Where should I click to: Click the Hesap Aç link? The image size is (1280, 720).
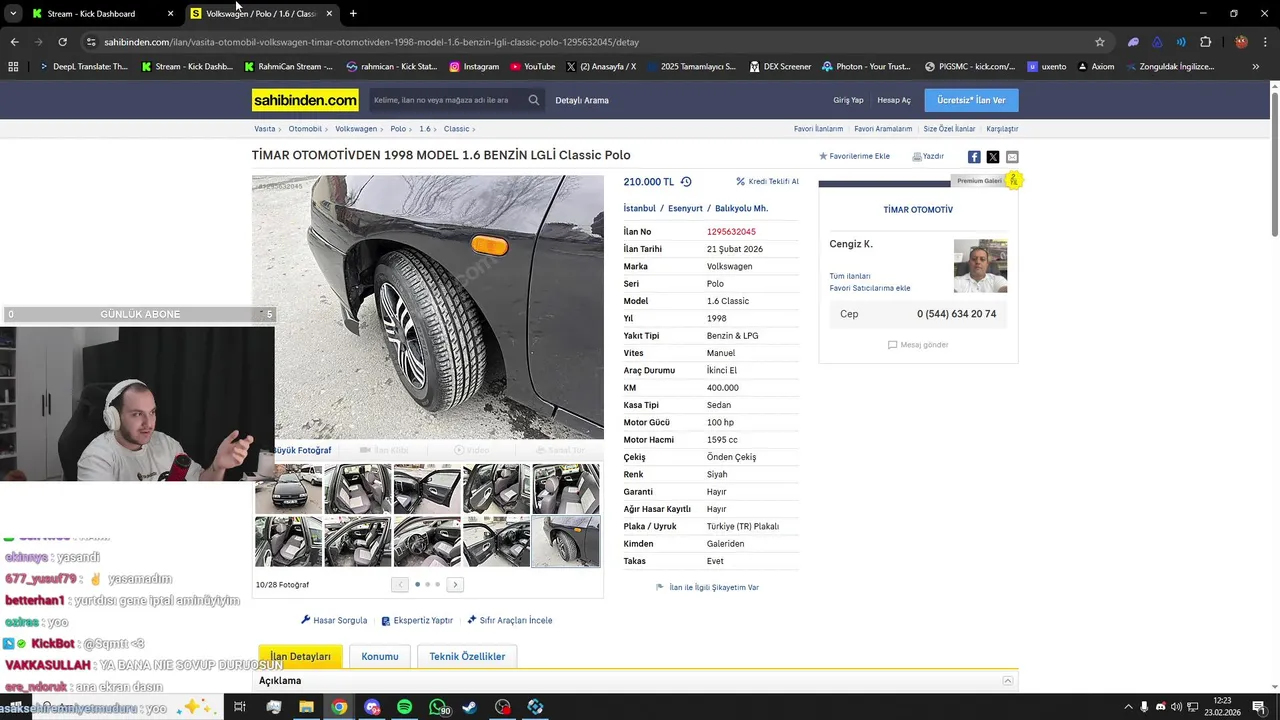pos(894,100)
